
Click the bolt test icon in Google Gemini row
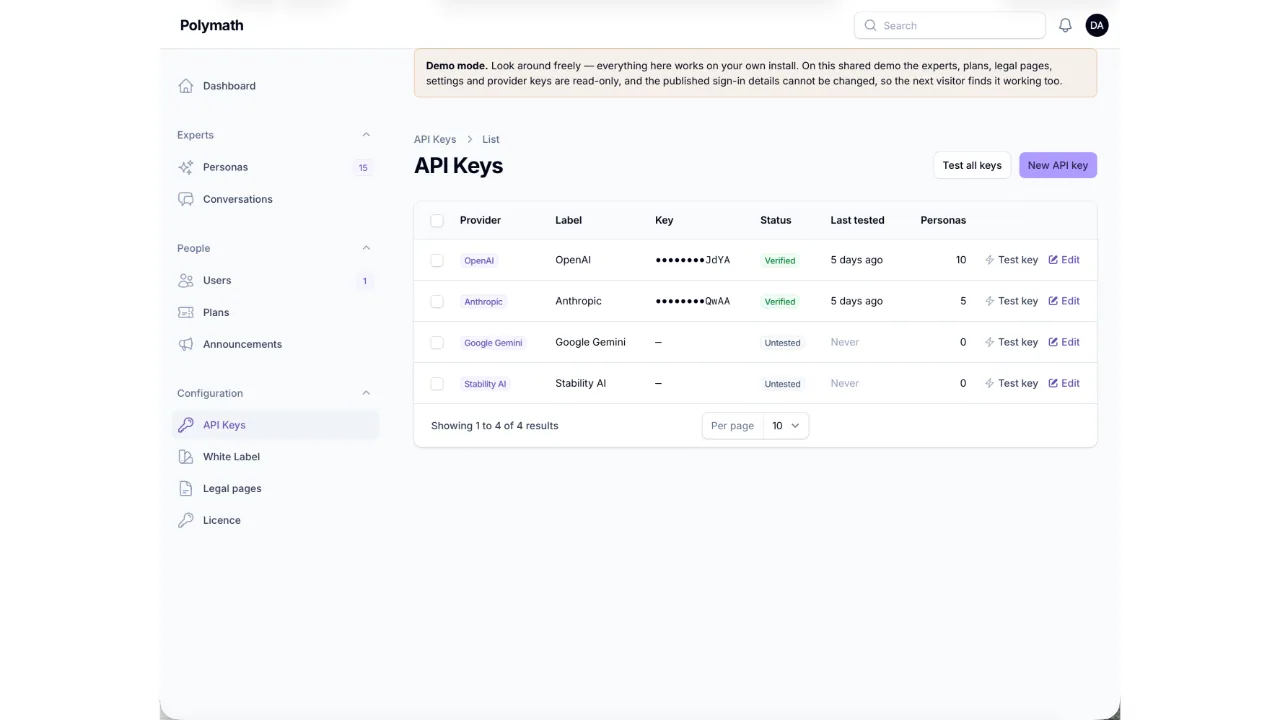(x=990, y=342)
